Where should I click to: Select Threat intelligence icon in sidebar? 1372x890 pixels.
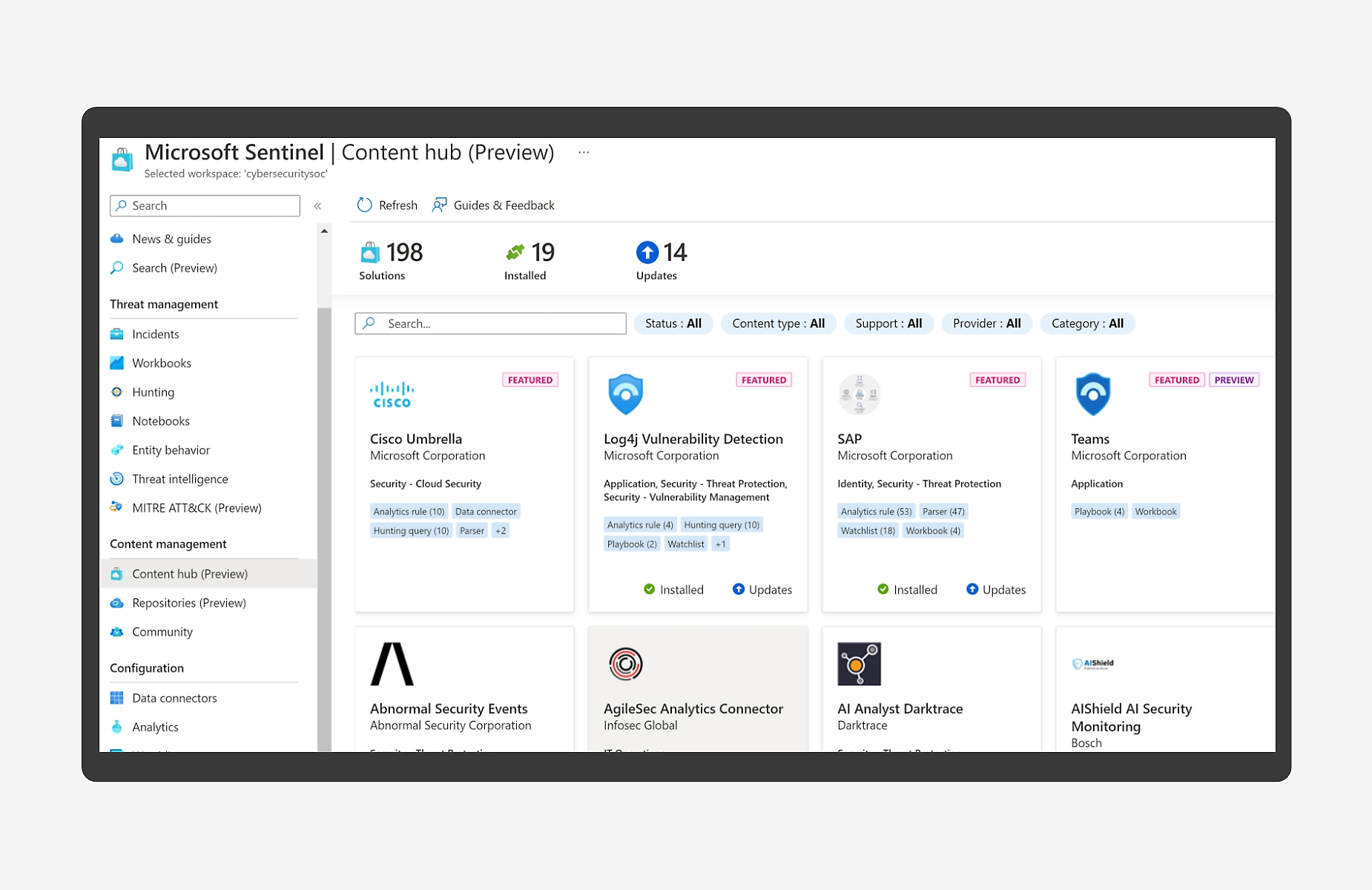[x=117, y=479]
